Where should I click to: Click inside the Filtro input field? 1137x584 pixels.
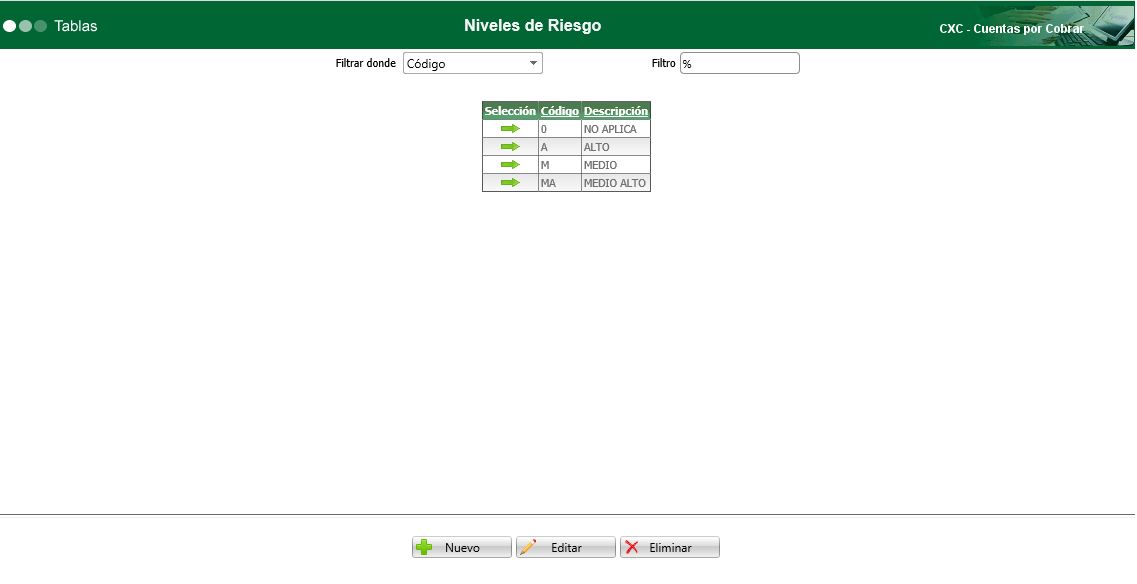(x=739, y=62)
